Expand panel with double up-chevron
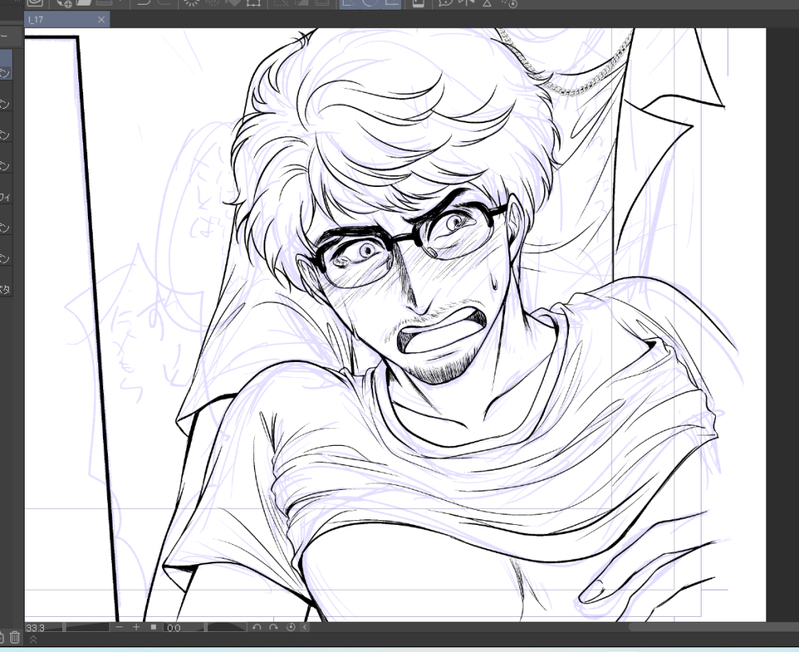Image resolution: width=799 pixels, height=652 pixels. click(34, 640)
